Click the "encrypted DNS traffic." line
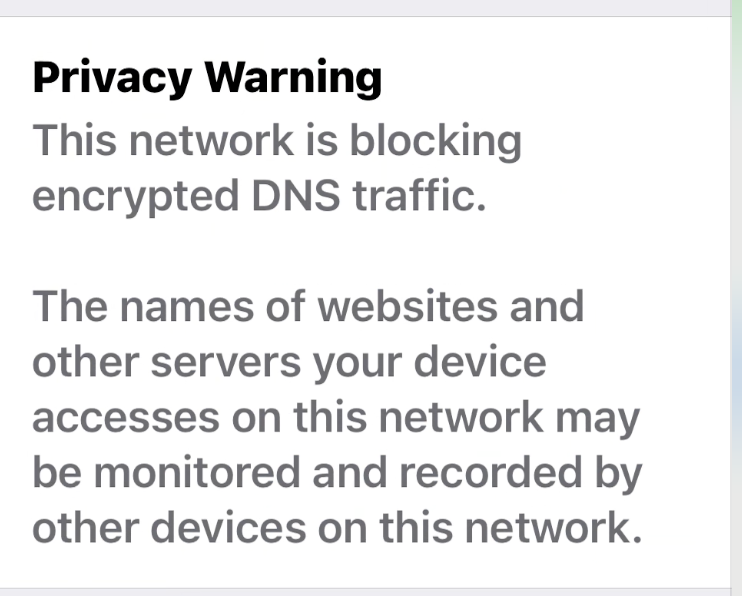This screenshot has width=742, height=596. pyautogui.click(x=259, y=196)
